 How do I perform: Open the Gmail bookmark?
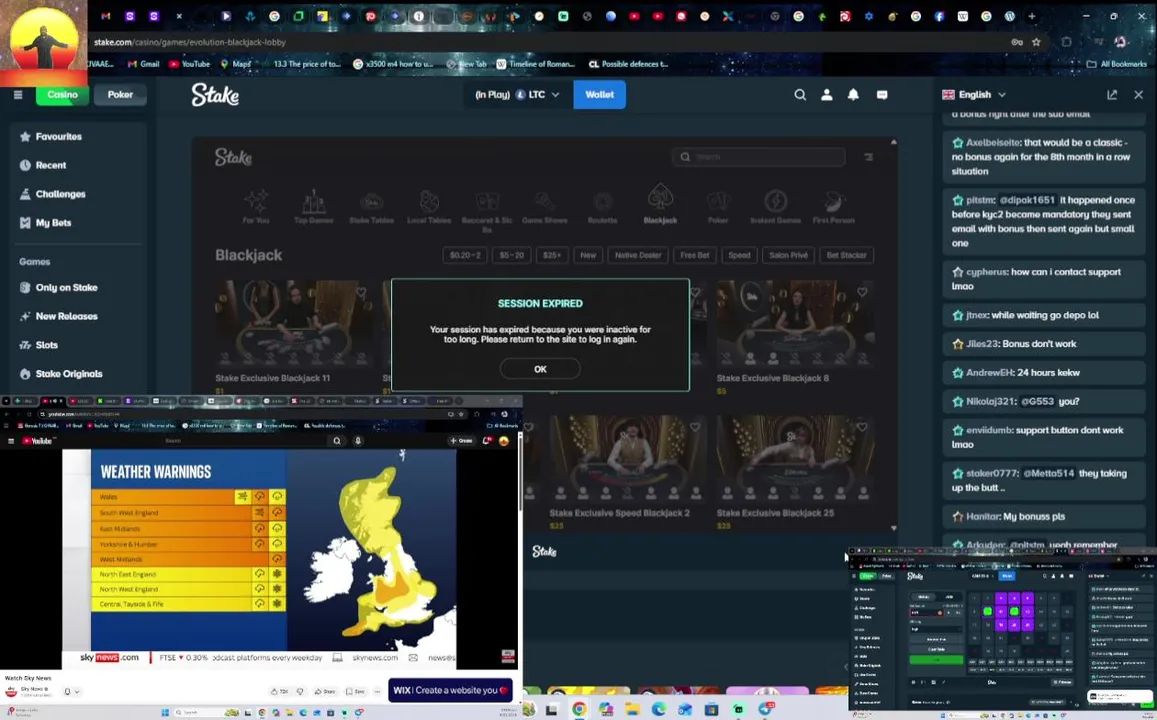click(143, 64)
